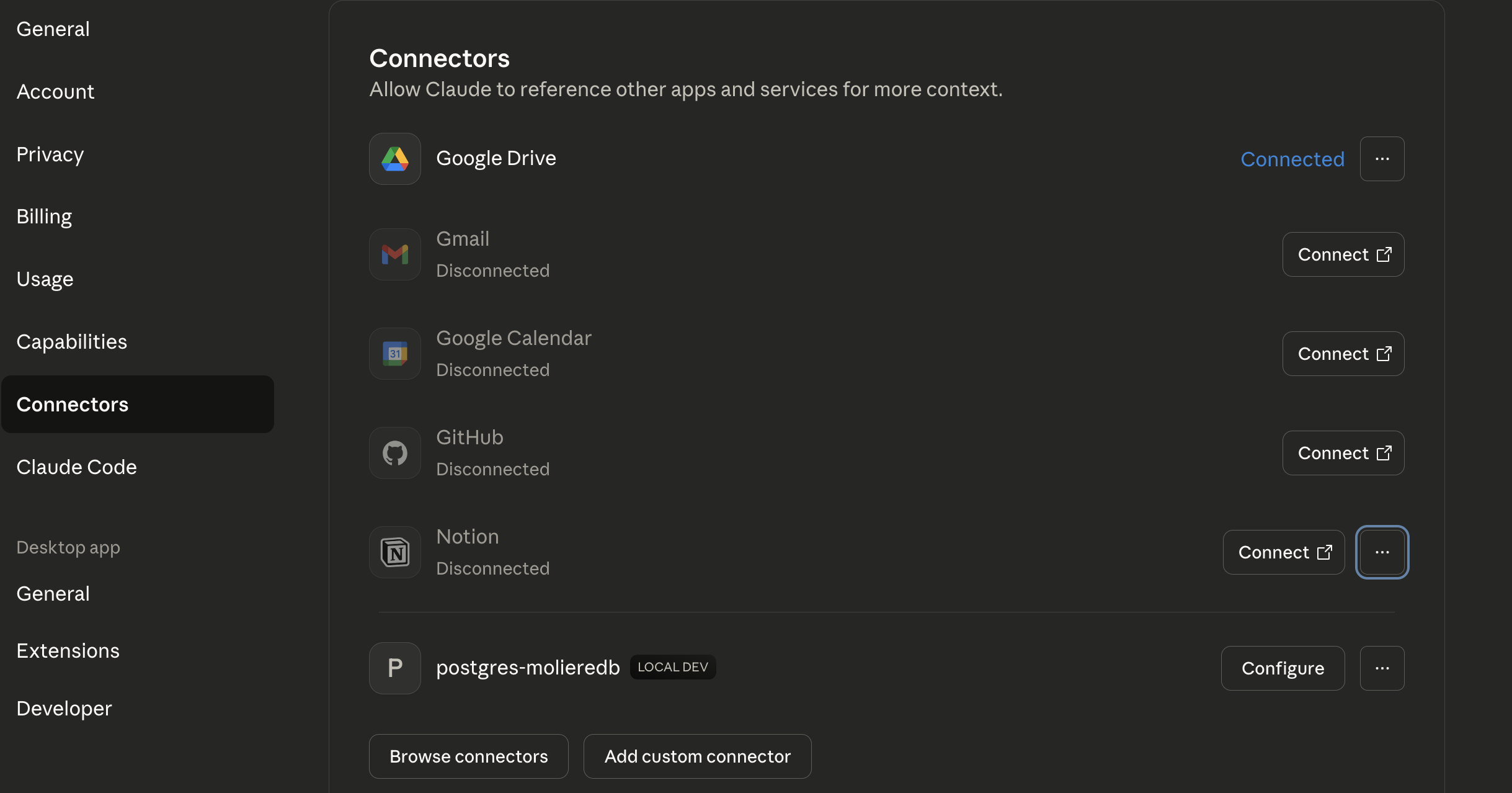Click the Google Calendar icon
The height and width of the screenshot is (793, 1512).
395,354
